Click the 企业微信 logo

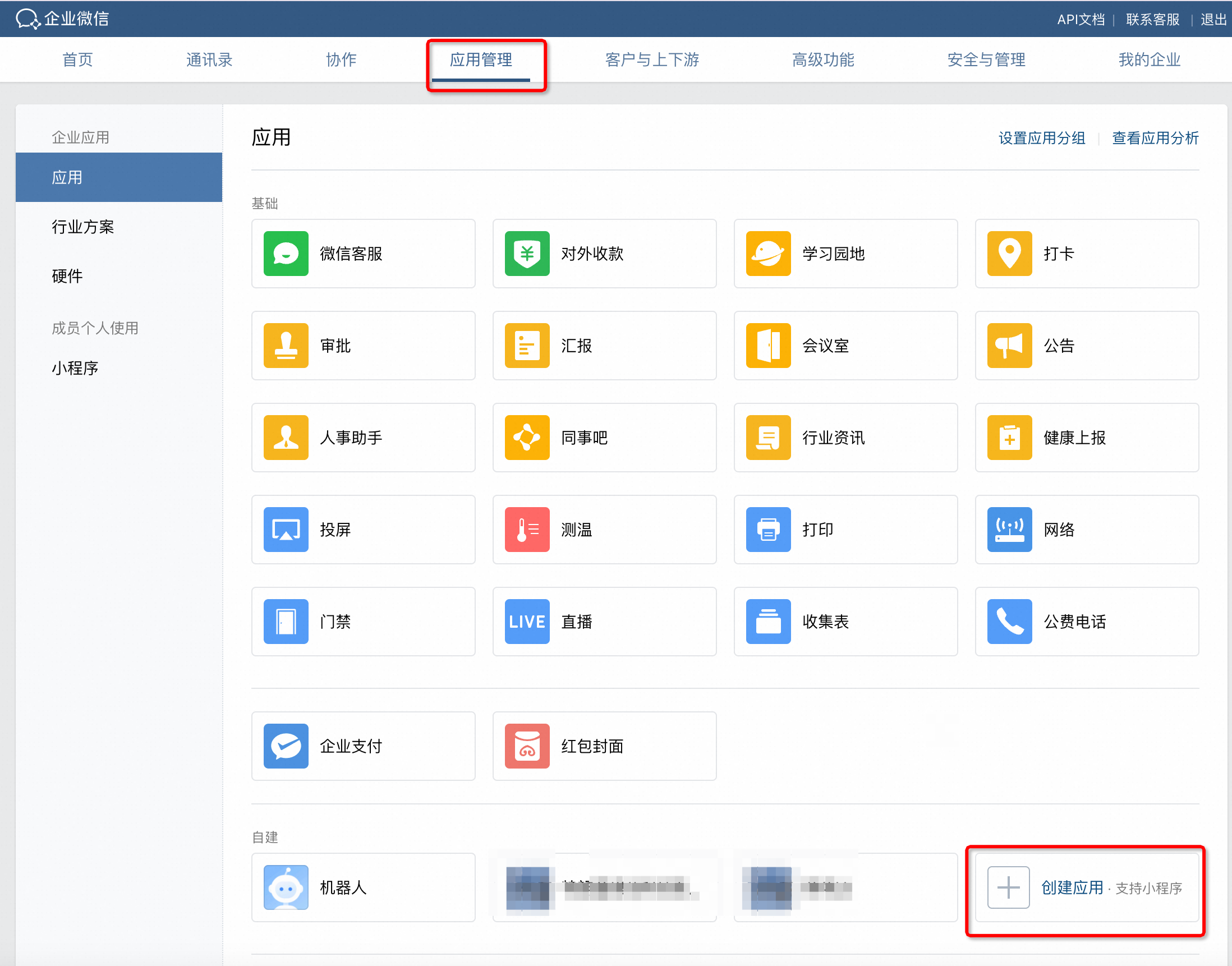click(62, 19)
